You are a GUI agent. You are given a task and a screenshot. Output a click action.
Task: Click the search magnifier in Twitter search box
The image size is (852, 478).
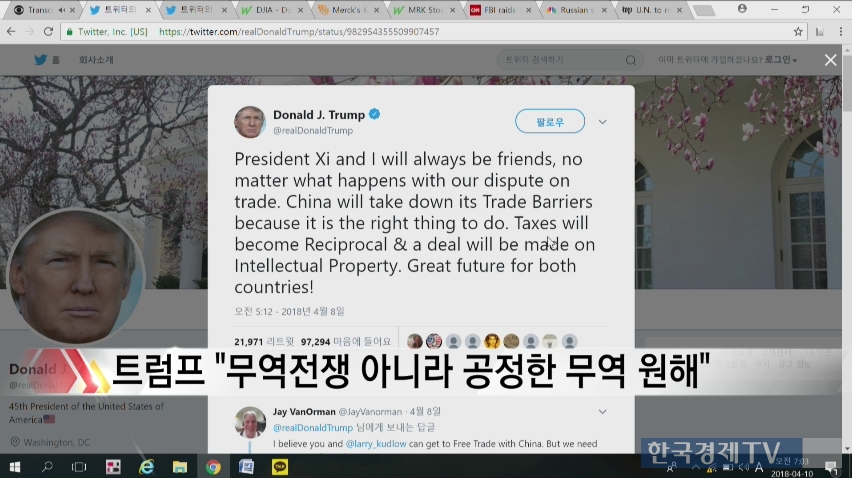tap(630, 60)
